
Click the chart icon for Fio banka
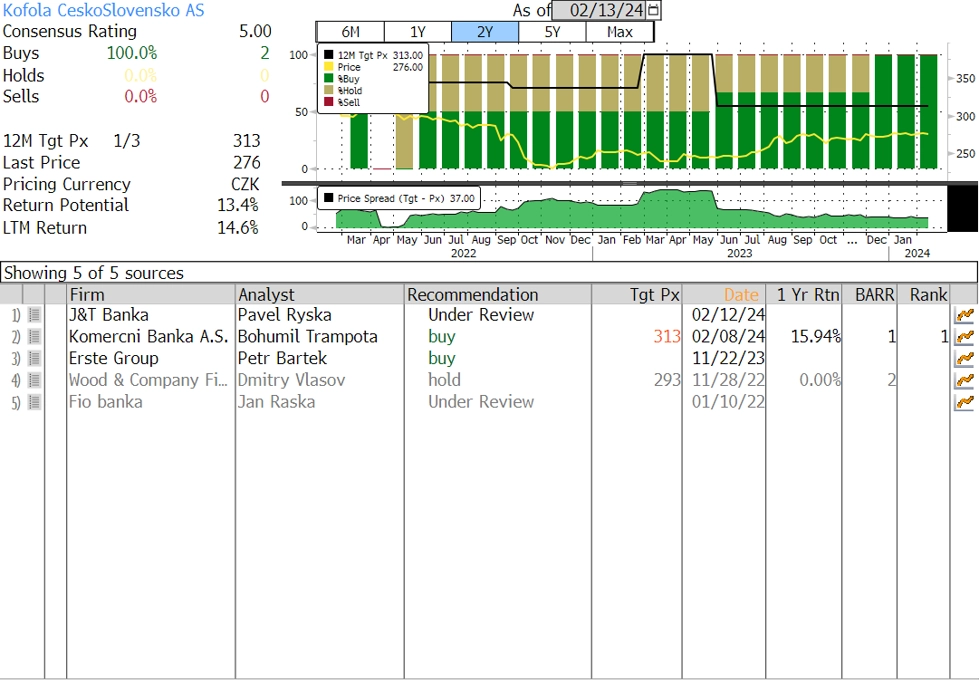(x=964, y=402)
